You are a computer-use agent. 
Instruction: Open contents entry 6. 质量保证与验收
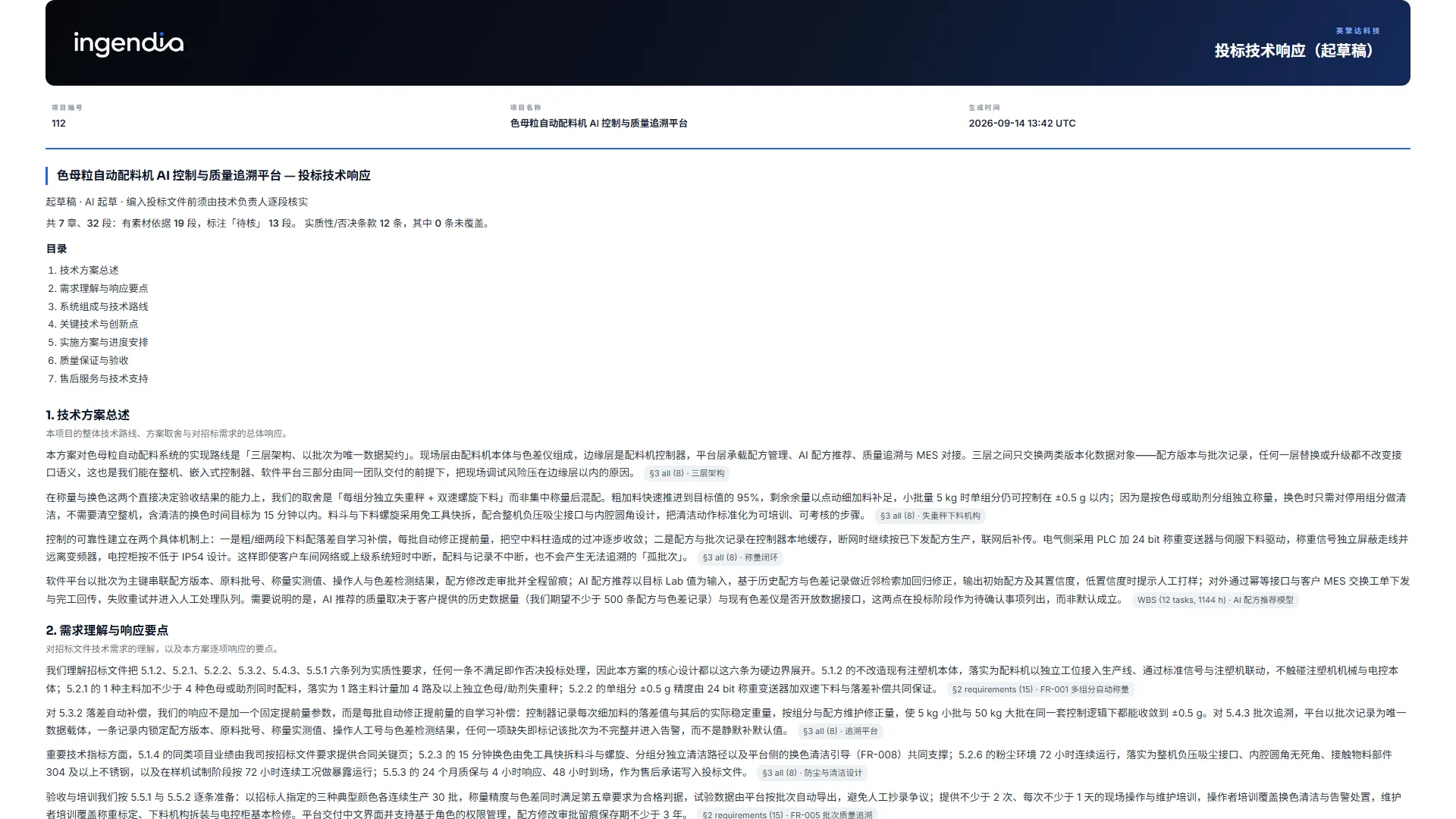(88, 360)
